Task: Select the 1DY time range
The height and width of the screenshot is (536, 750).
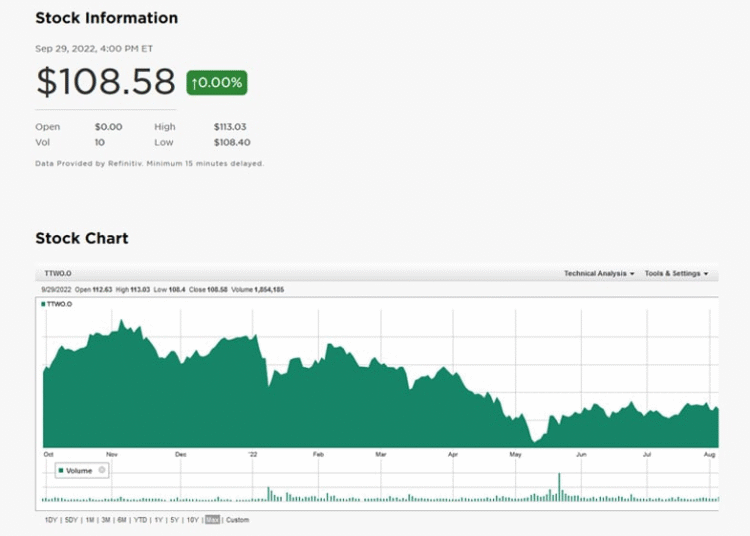Action: [51, 520]
